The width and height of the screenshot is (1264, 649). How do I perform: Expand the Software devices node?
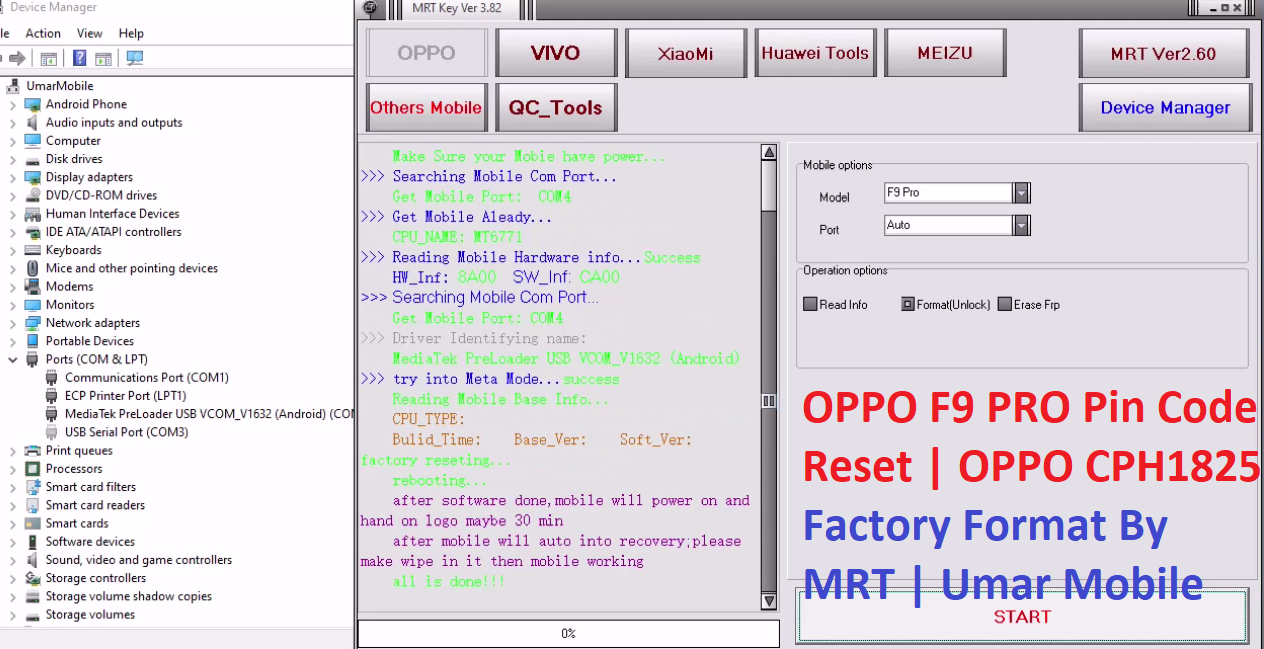click(12, 542)
